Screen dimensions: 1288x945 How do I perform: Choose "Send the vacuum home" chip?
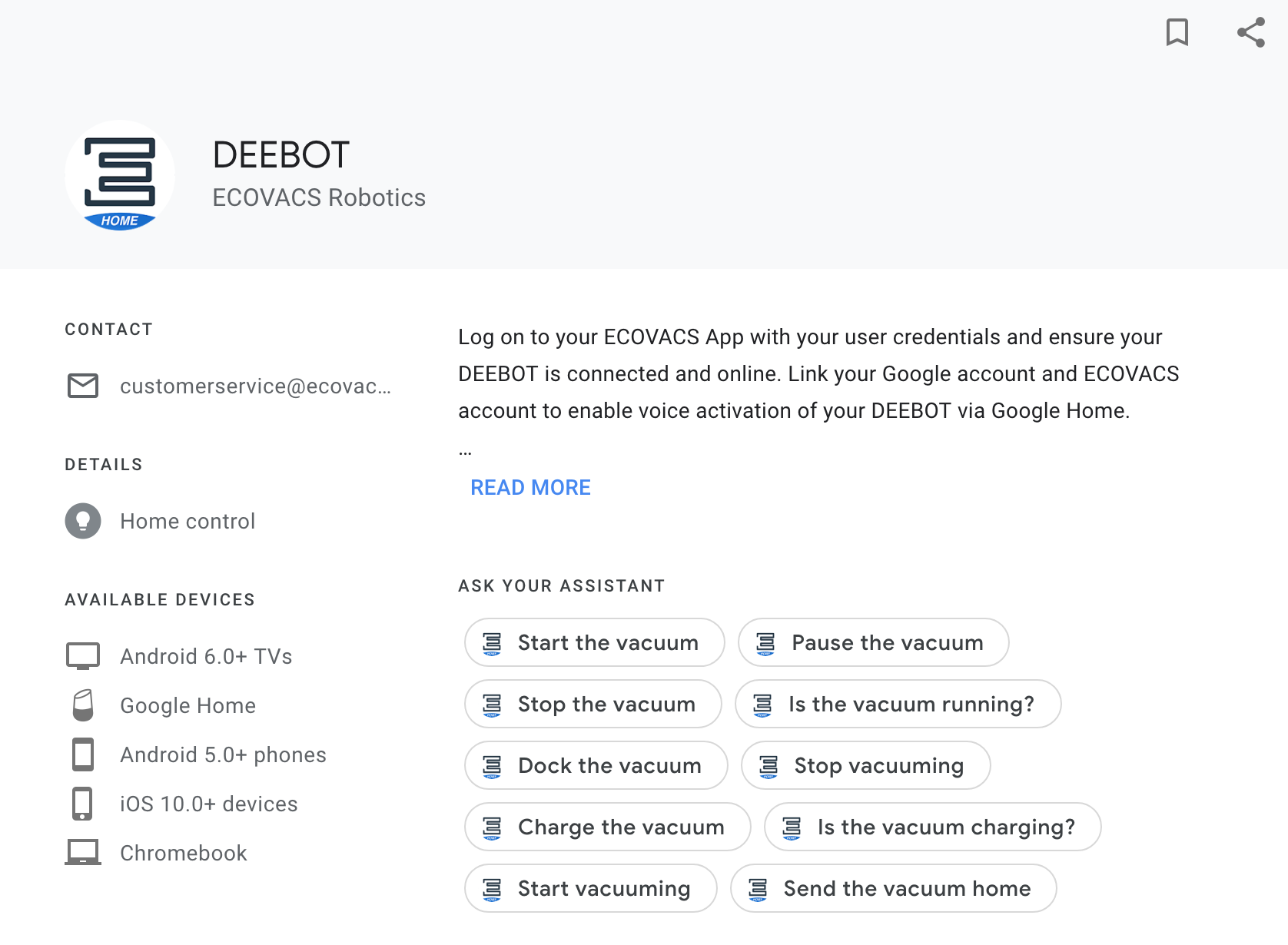(894, 888)
